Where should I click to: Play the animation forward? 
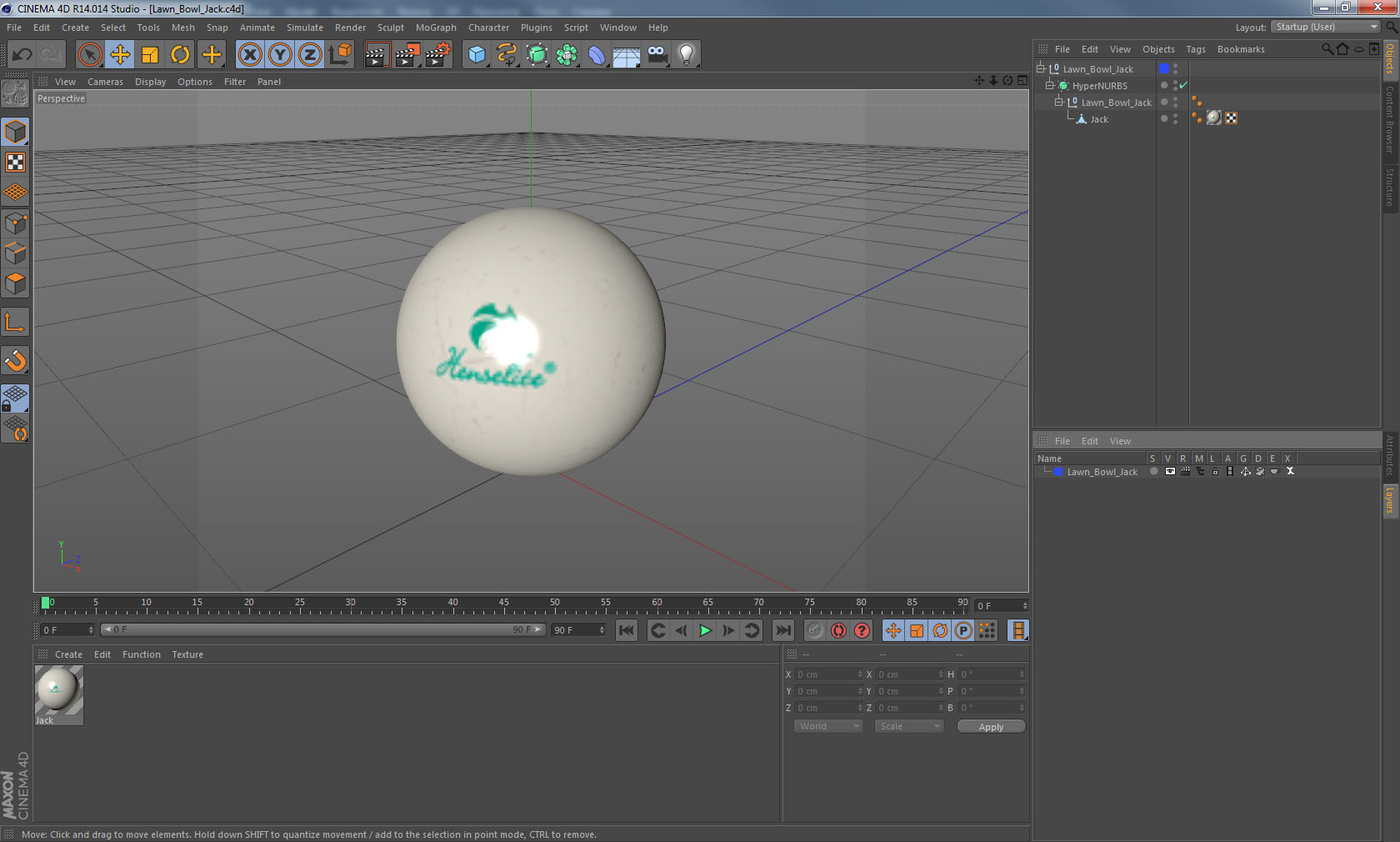705,630
